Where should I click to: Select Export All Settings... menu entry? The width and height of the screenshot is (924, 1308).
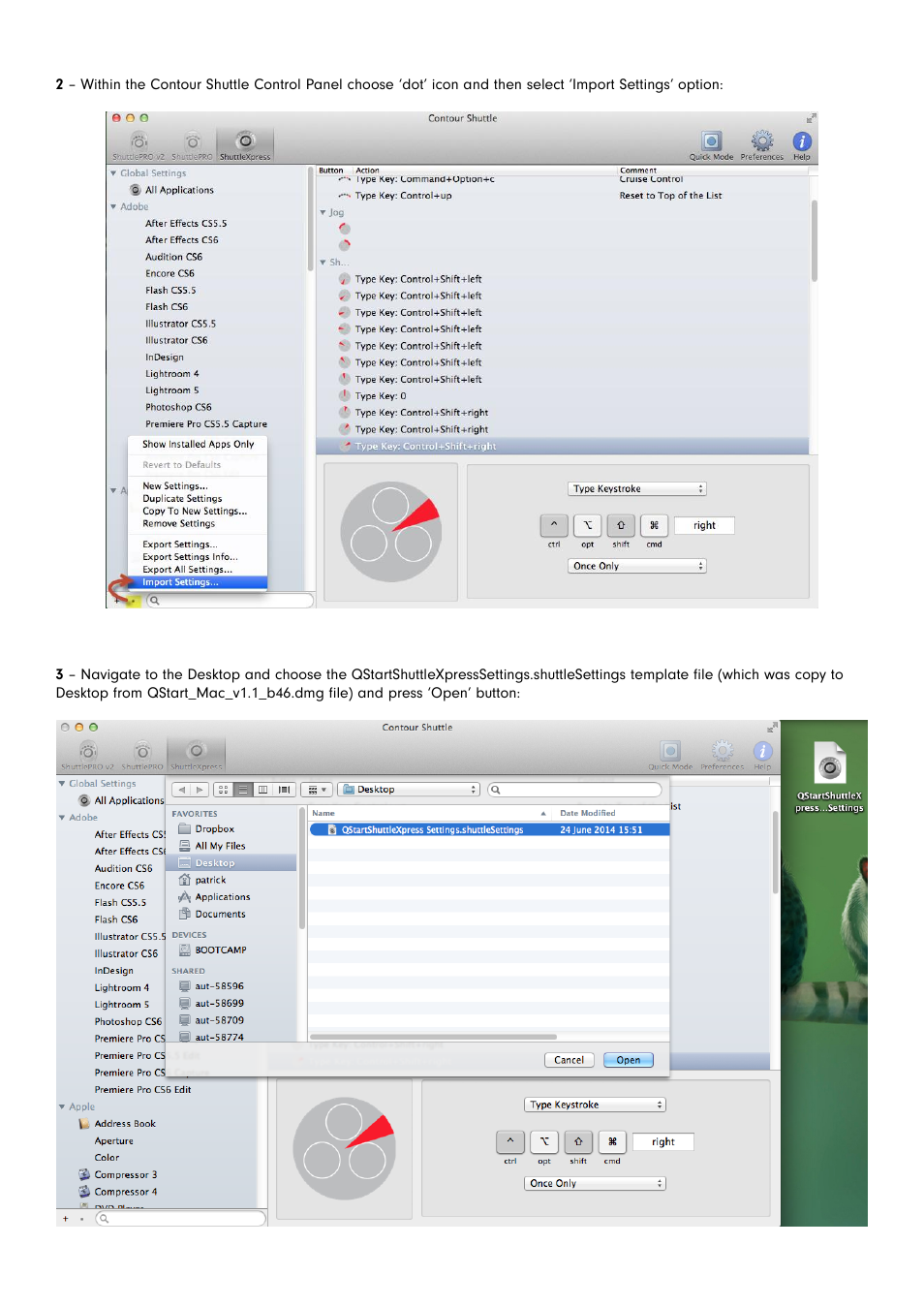pos(187,570)
